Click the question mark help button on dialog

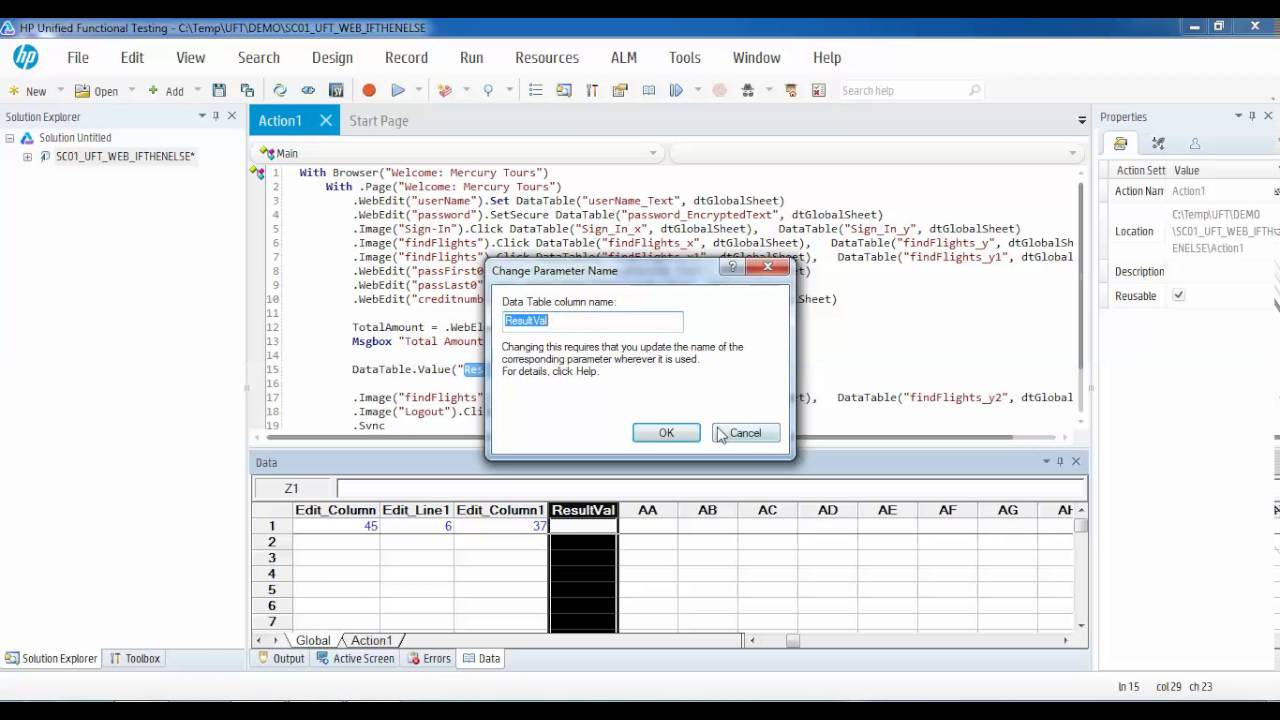[733, 267]
